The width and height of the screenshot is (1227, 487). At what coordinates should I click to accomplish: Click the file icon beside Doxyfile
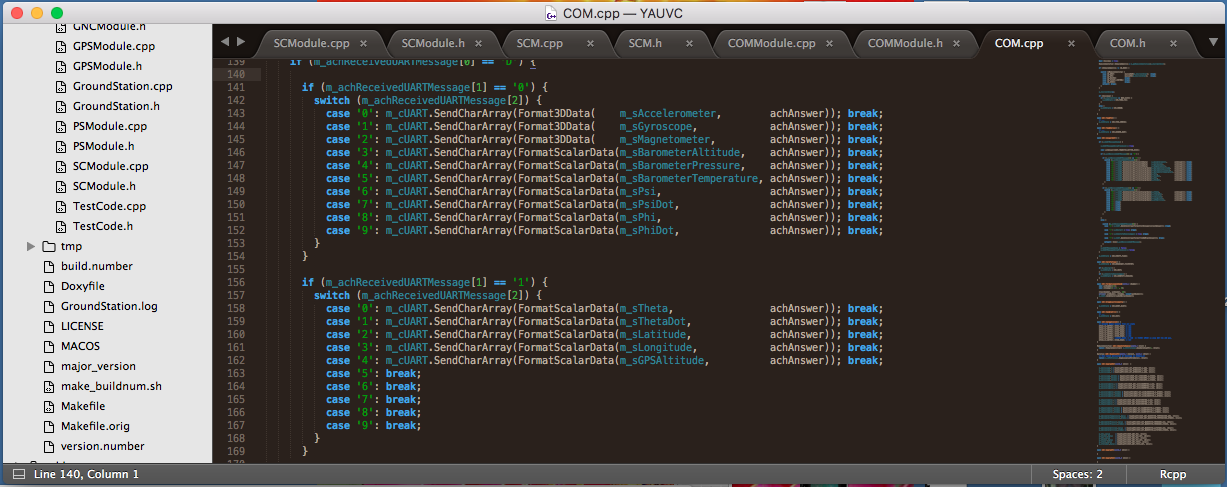coord(49,286)
